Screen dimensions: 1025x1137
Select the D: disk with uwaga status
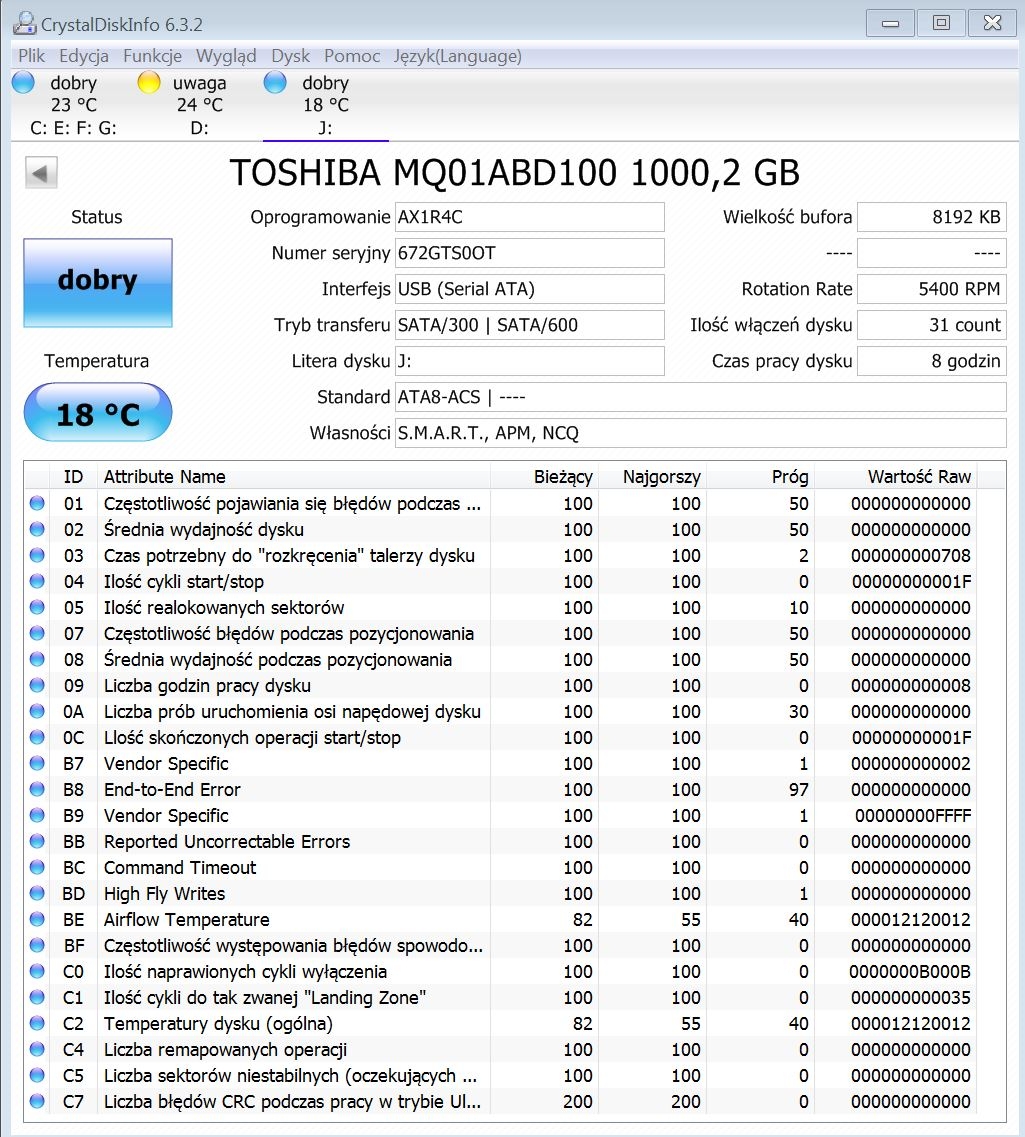pyautogui.click(x=199, y=105)
